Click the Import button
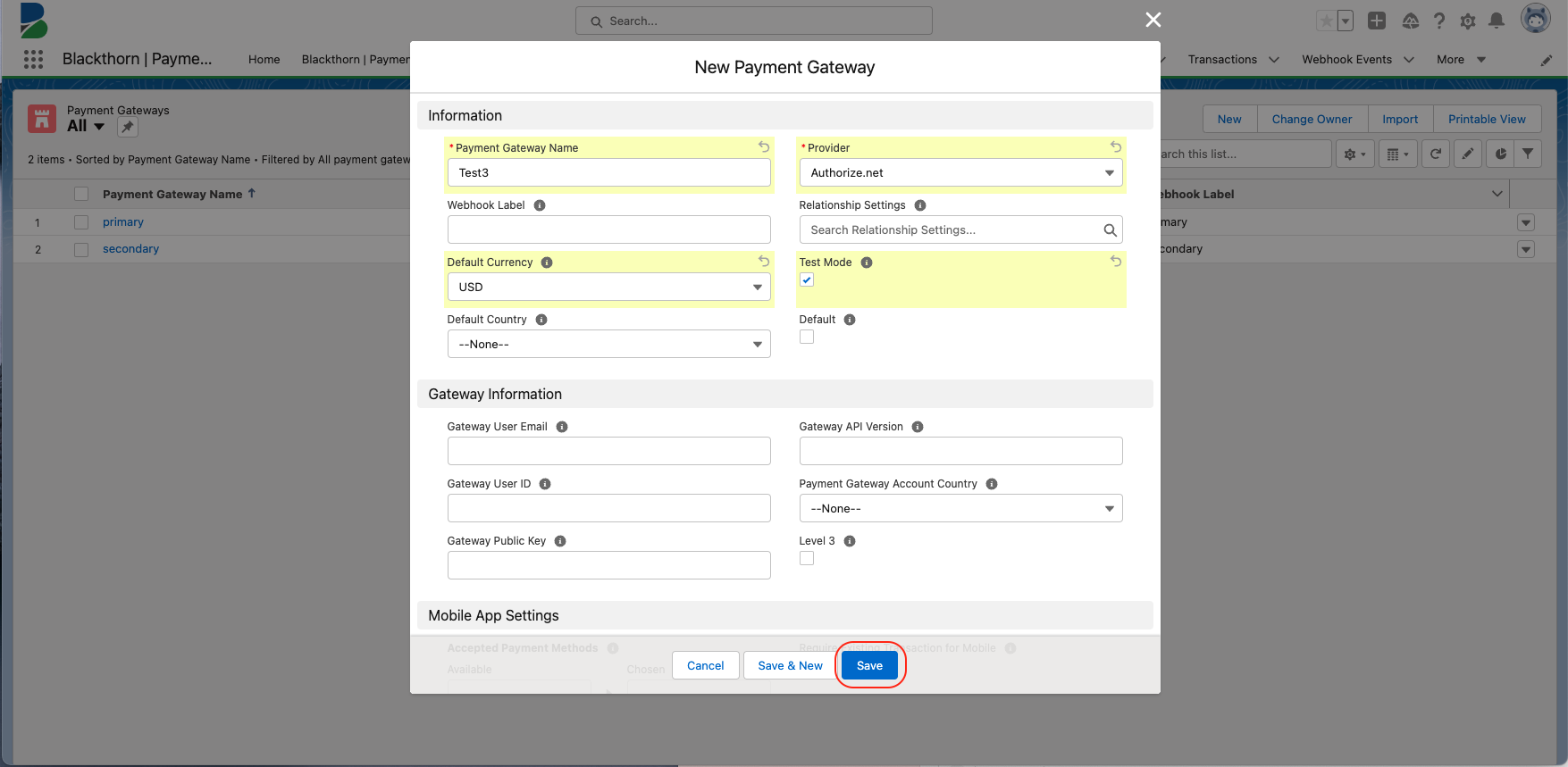This screenshot has height=767, width=1568. (1400, 119)
